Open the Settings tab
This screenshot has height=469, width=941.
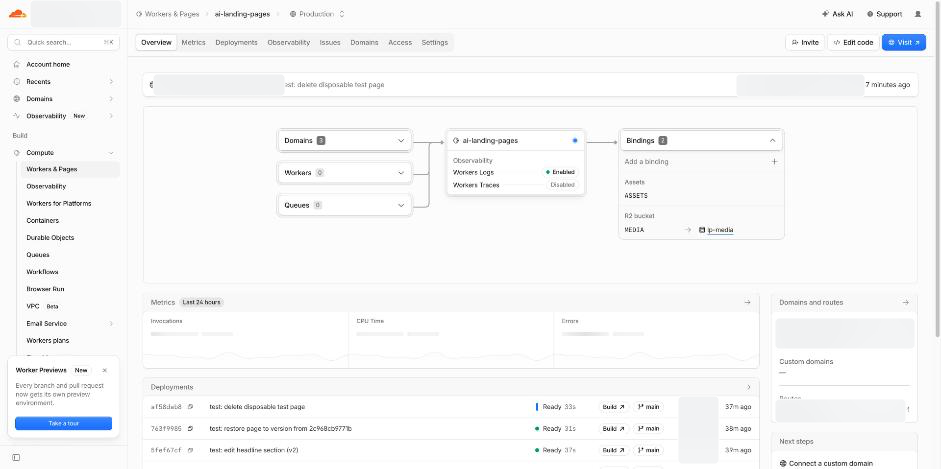[434, 43]
